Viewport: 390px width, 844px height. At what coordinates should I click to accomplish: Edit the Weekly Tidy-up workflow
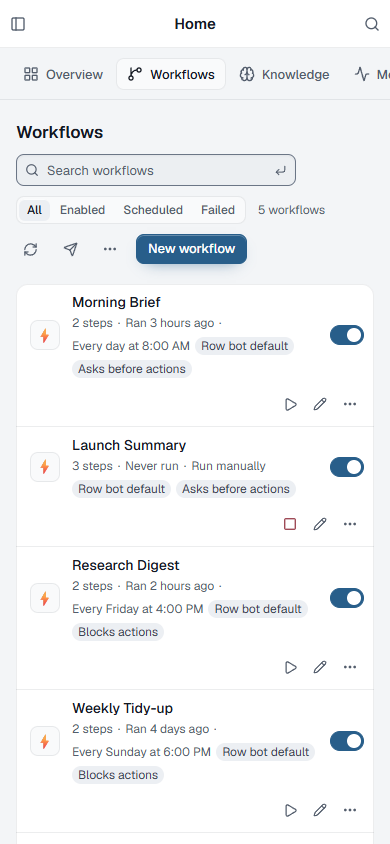pos(320,810)
